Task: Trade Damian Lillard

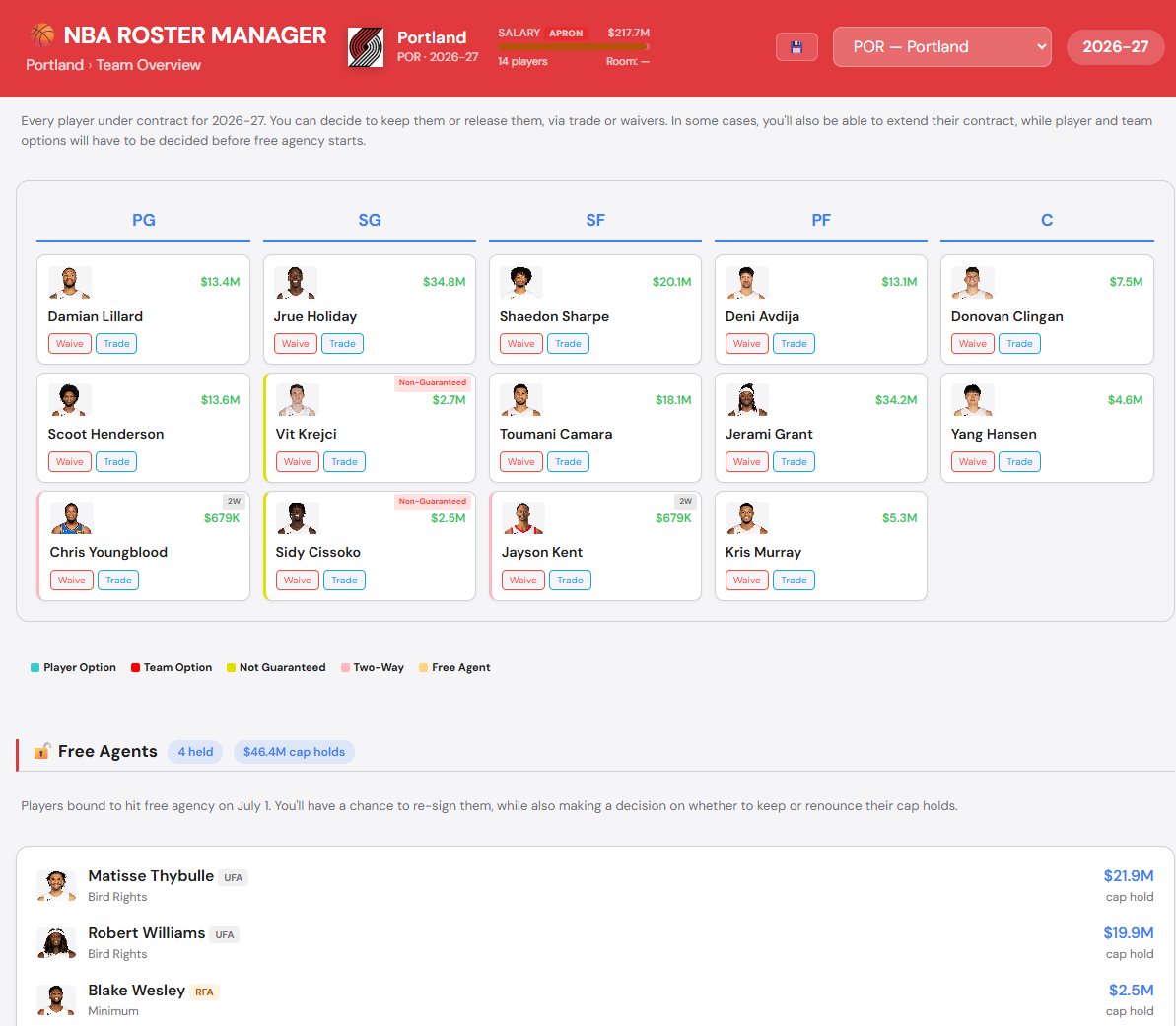Action: pos(116,344)
